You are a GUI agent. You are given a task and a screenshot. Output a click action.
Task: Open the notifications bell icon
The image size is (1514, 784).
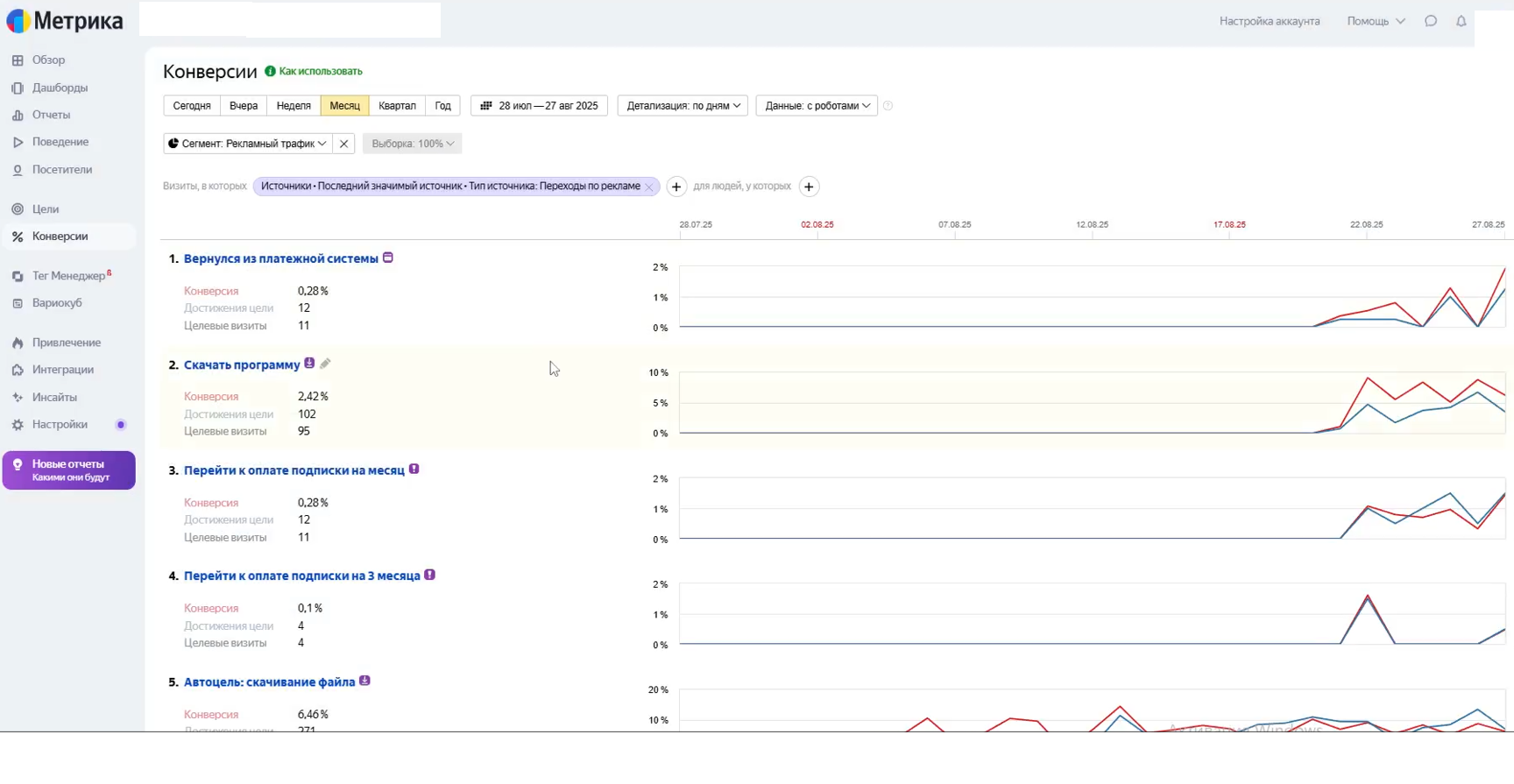pos(1461,21)
